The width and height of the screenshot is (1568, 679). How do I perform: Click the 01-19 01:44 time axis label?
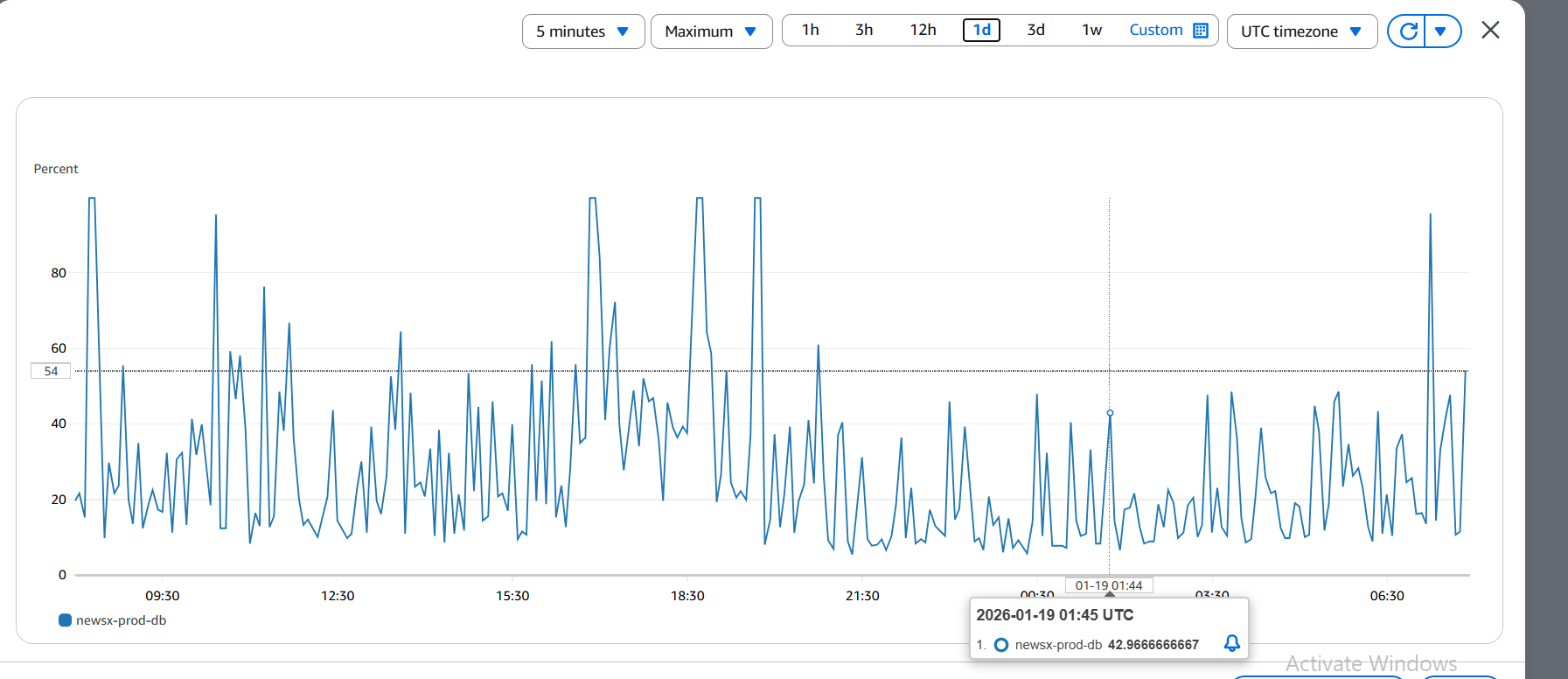(x=1109, y=585)
